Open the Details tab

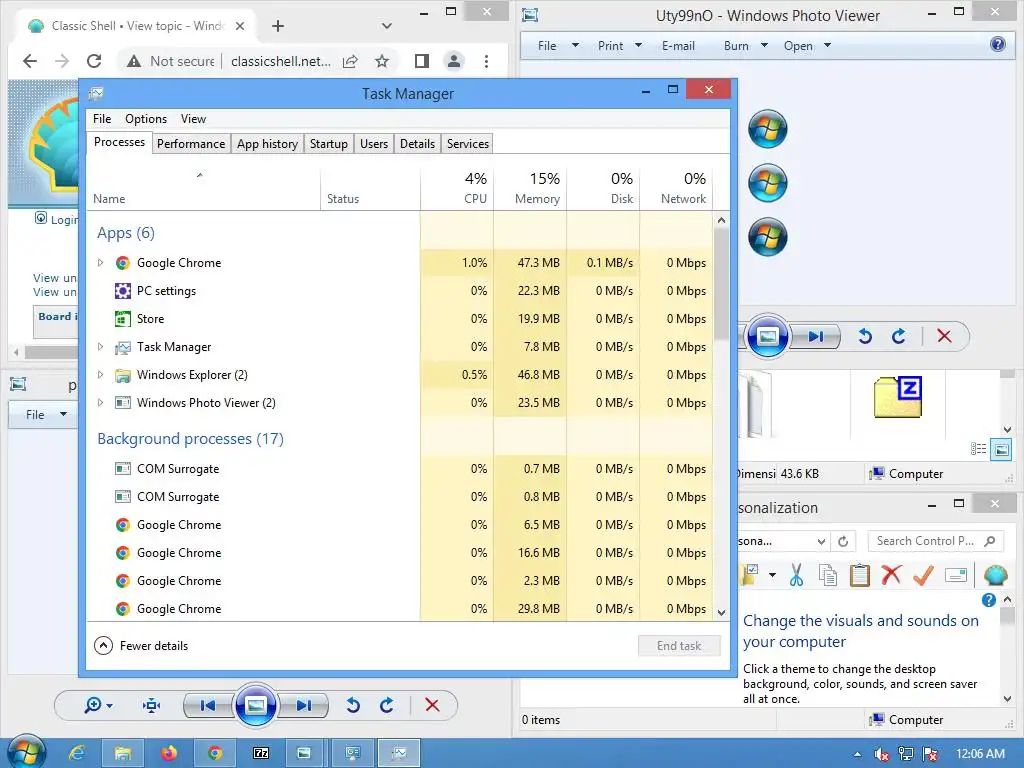pos(417,144)
